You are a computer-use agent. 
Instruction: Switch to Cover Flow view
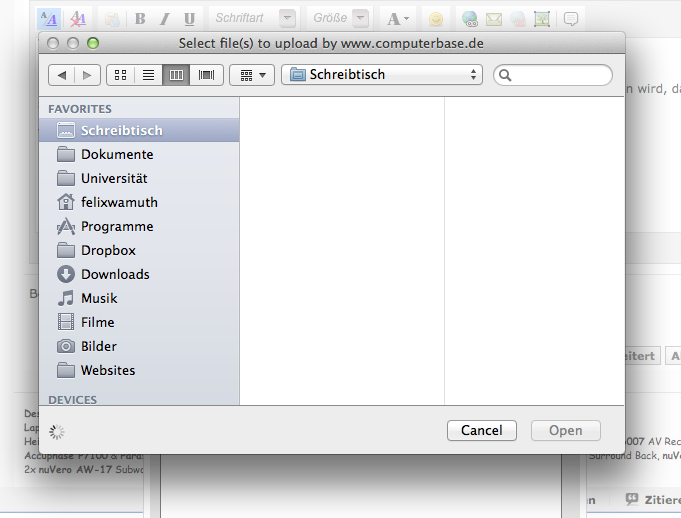tap(206, 75)
